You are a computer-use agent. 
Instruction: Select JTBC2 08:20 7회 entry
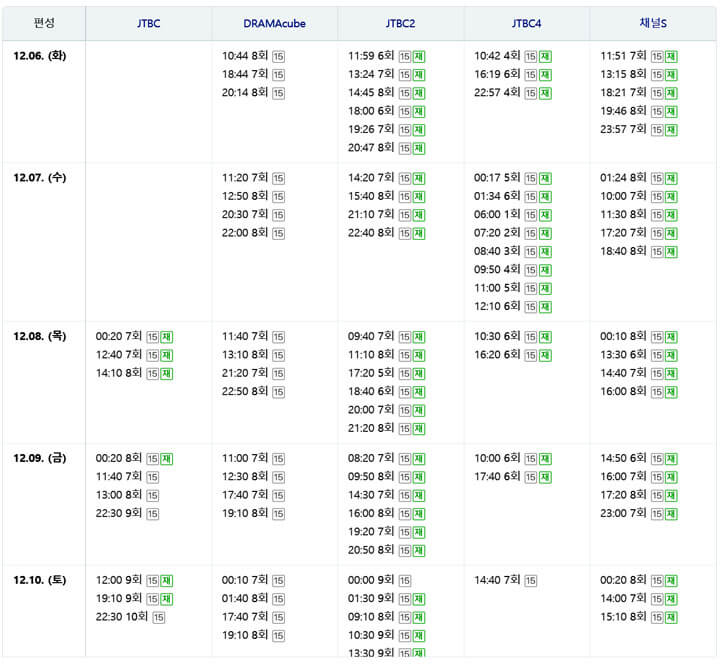pyautogui.click(x=371, y=458)
